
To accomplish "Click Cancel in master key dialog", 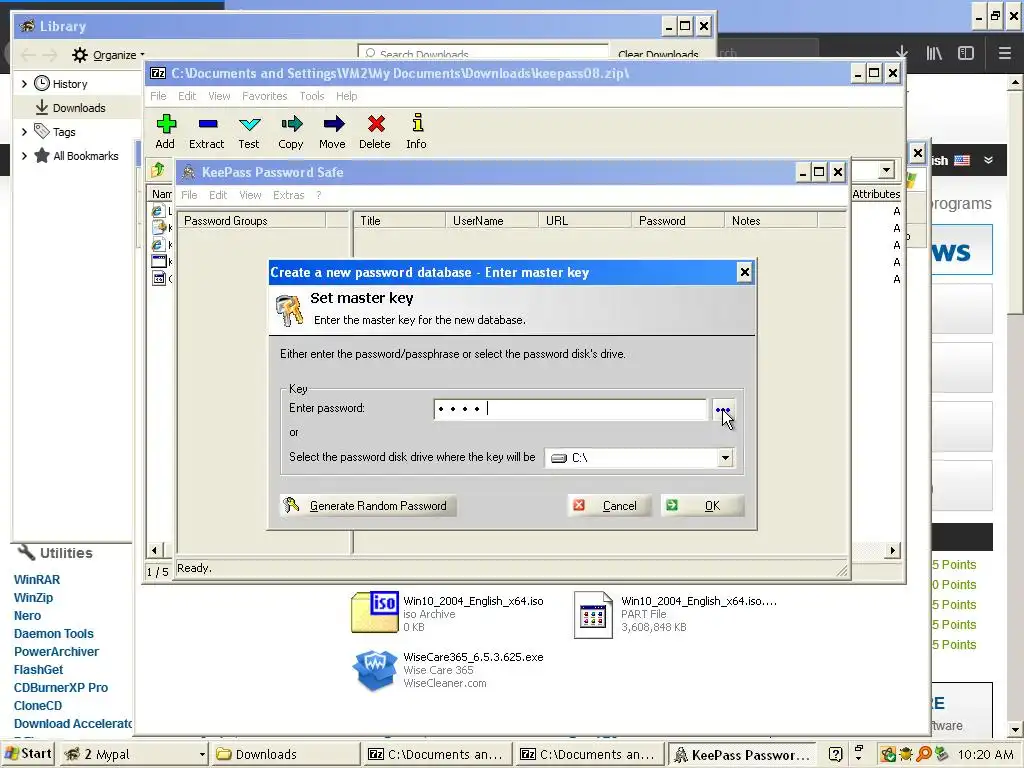I will [609, 505].
